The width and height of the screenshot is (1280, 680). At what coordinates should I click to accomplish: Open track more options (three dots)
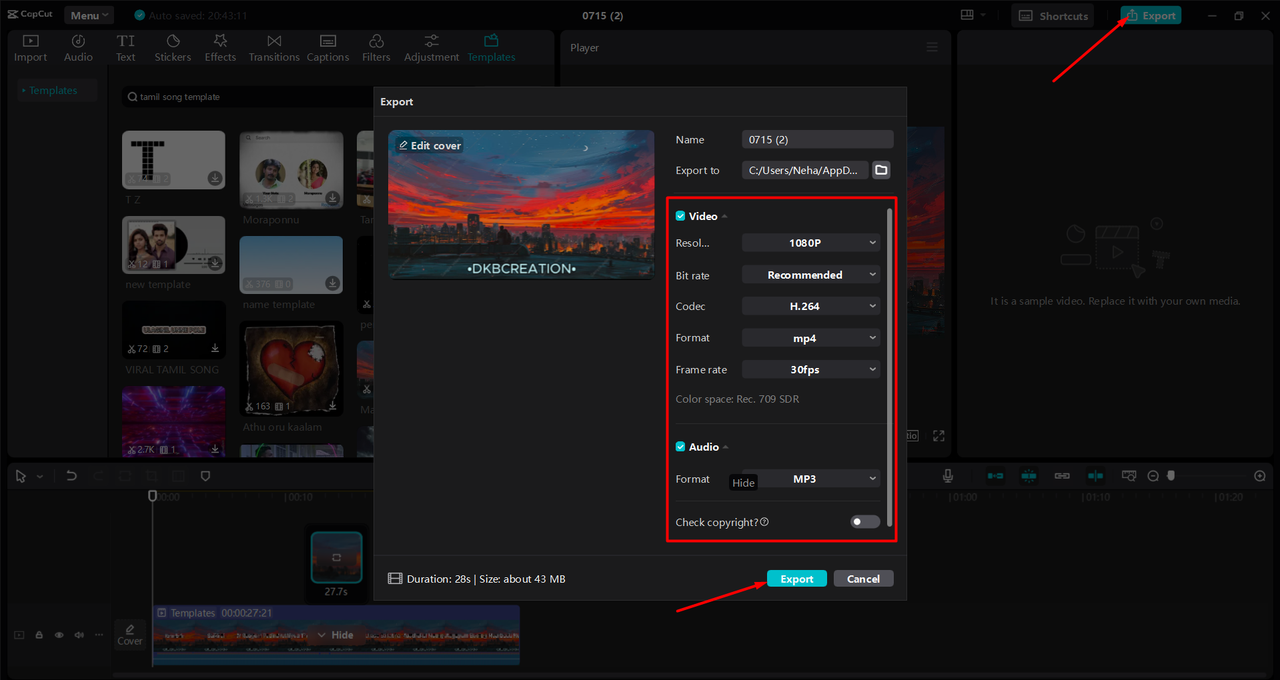point(98,635)
